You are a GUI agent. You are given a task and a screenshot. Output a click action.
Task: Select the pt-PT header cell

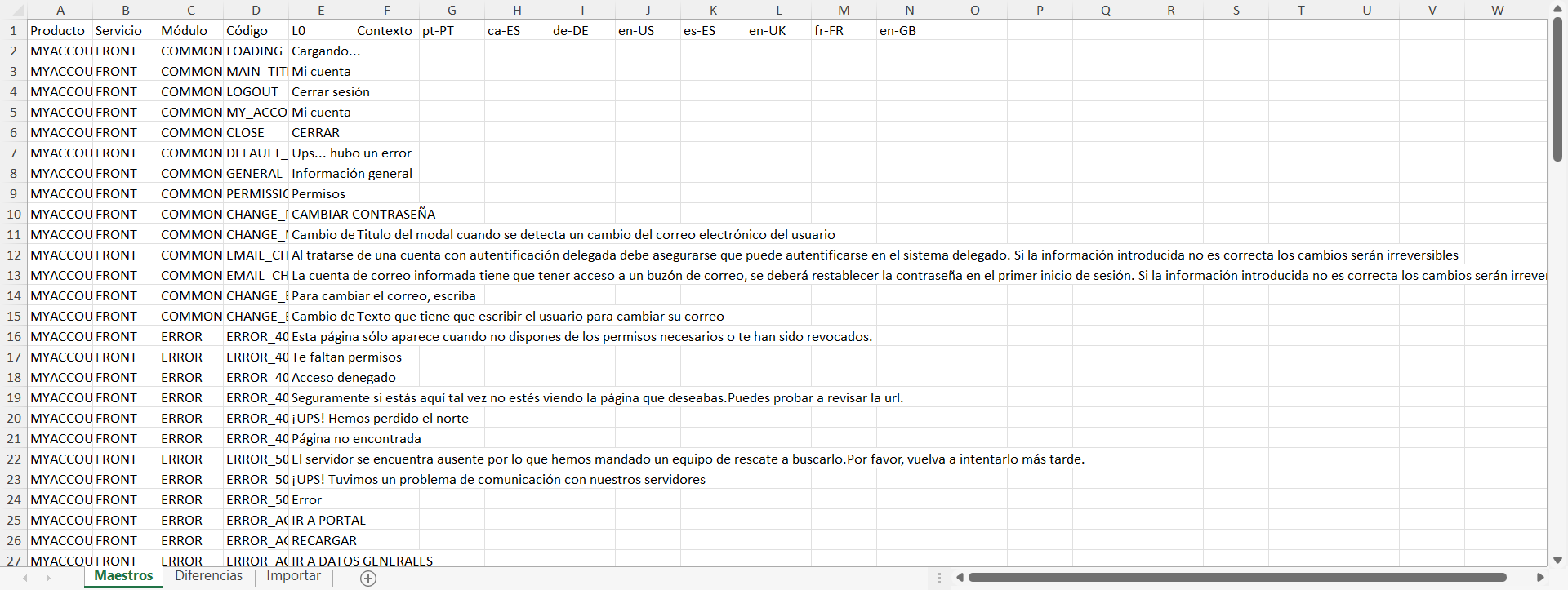click(452, 30)
